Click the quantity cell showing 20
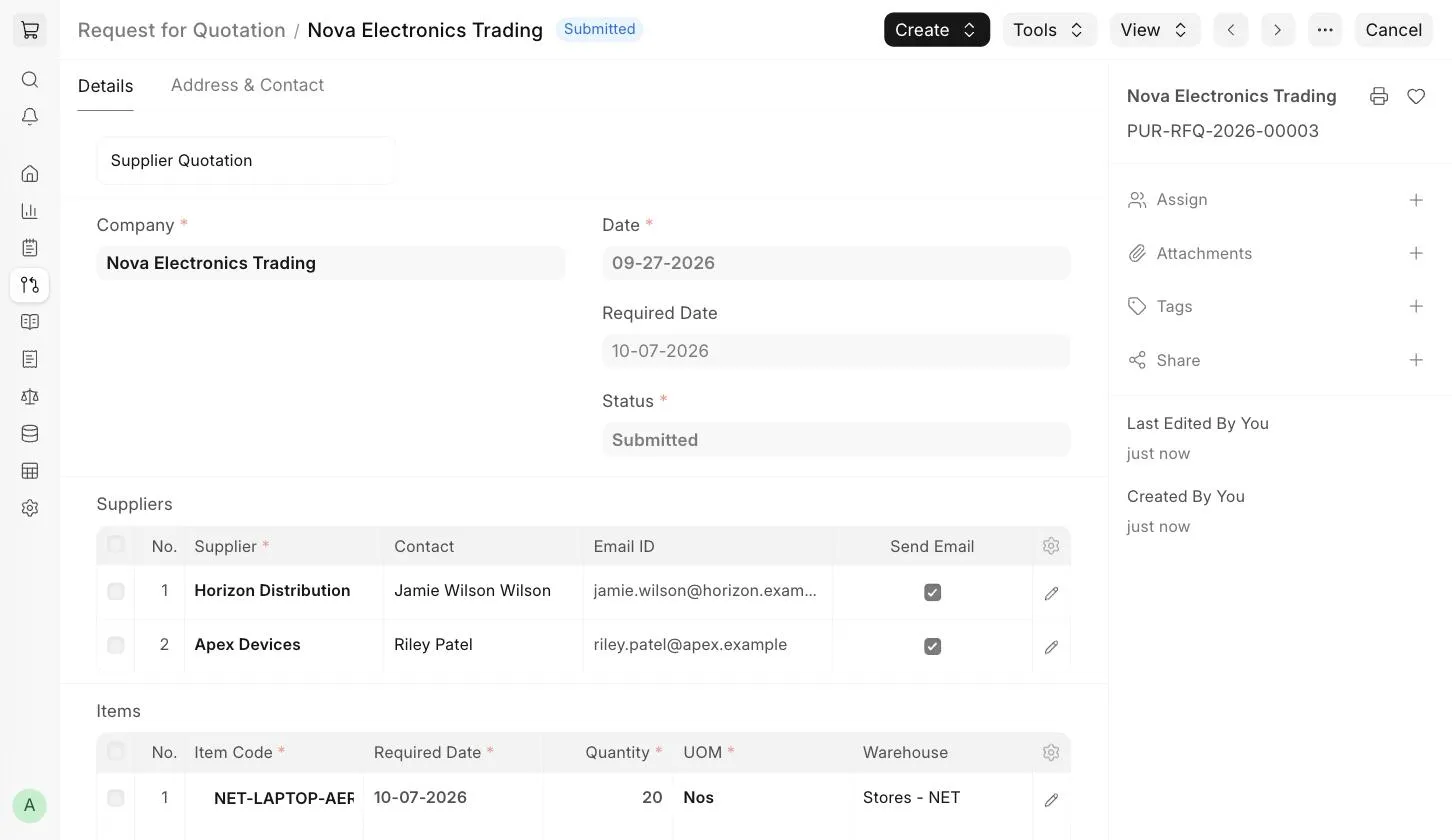 (608, 798)
